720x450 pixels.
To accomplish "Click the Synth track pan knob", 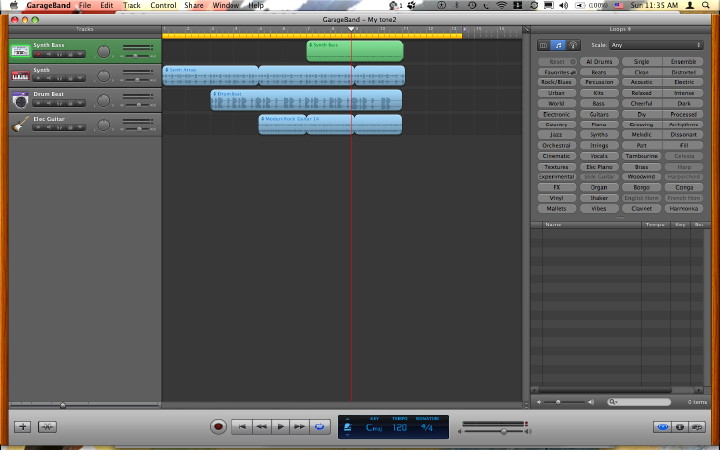I will (104, 76).
